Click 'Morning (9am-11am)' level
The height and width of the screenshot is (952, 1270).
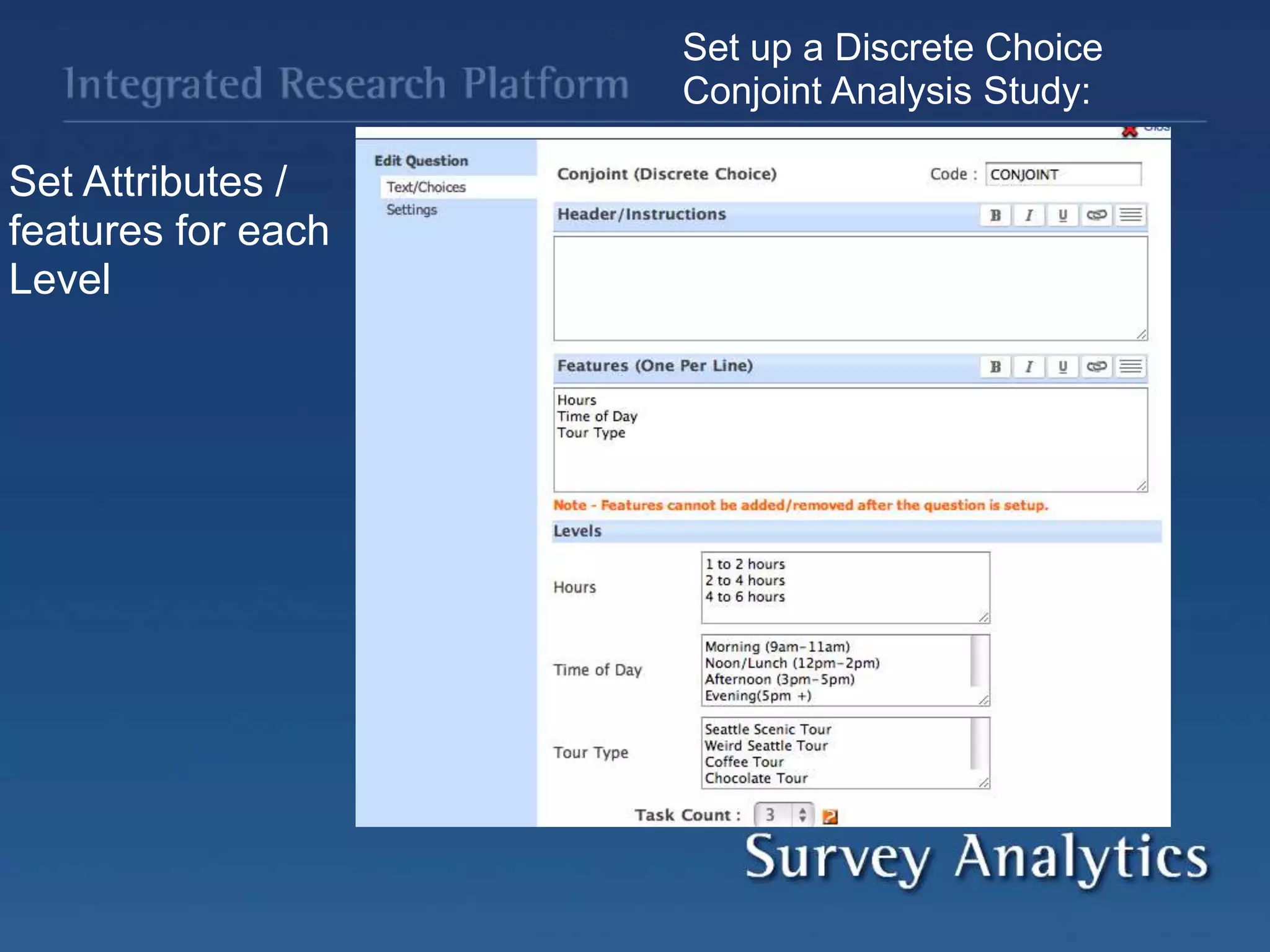tap(777, 647)
